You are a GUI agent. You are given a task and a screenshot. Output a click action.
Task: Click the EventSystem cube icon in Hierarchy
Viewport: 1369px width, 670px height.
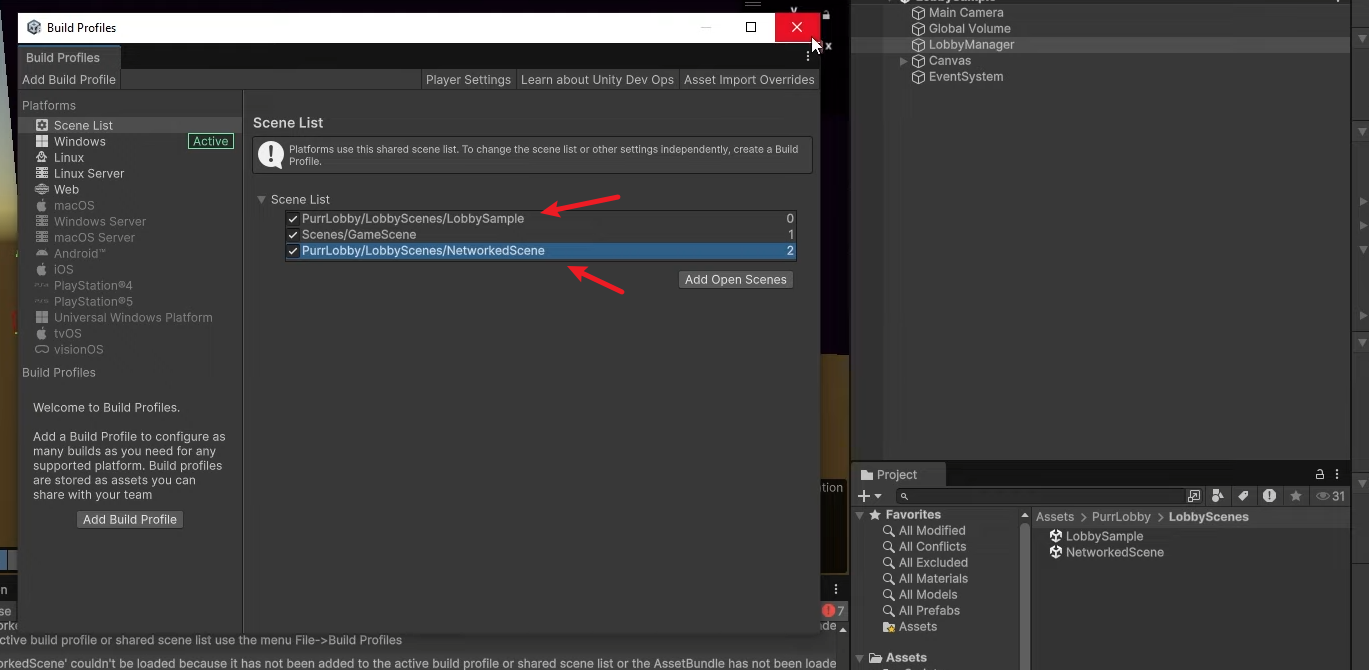pos(918,77)
